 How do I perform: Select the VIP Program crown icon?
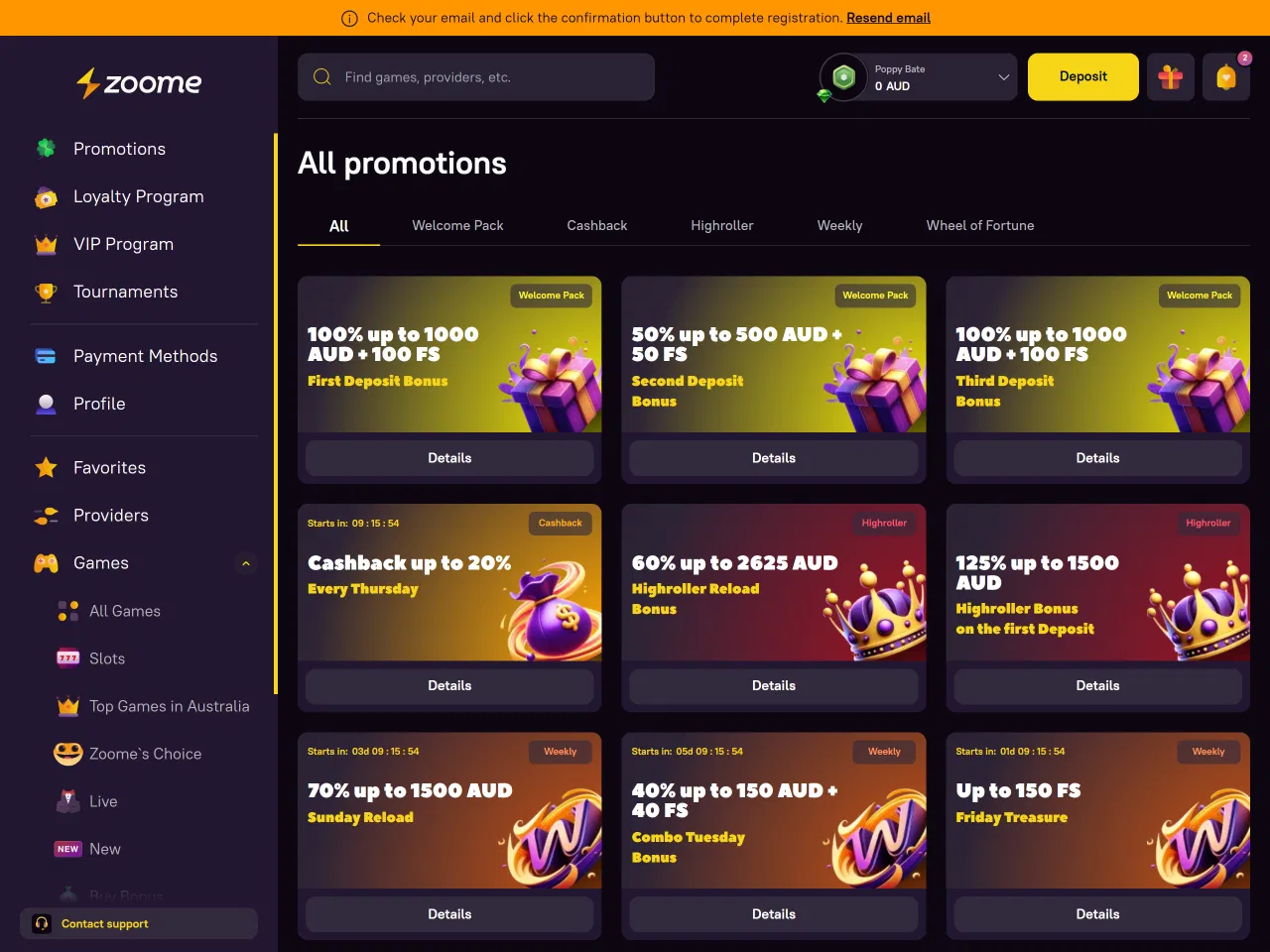[46, 244]
